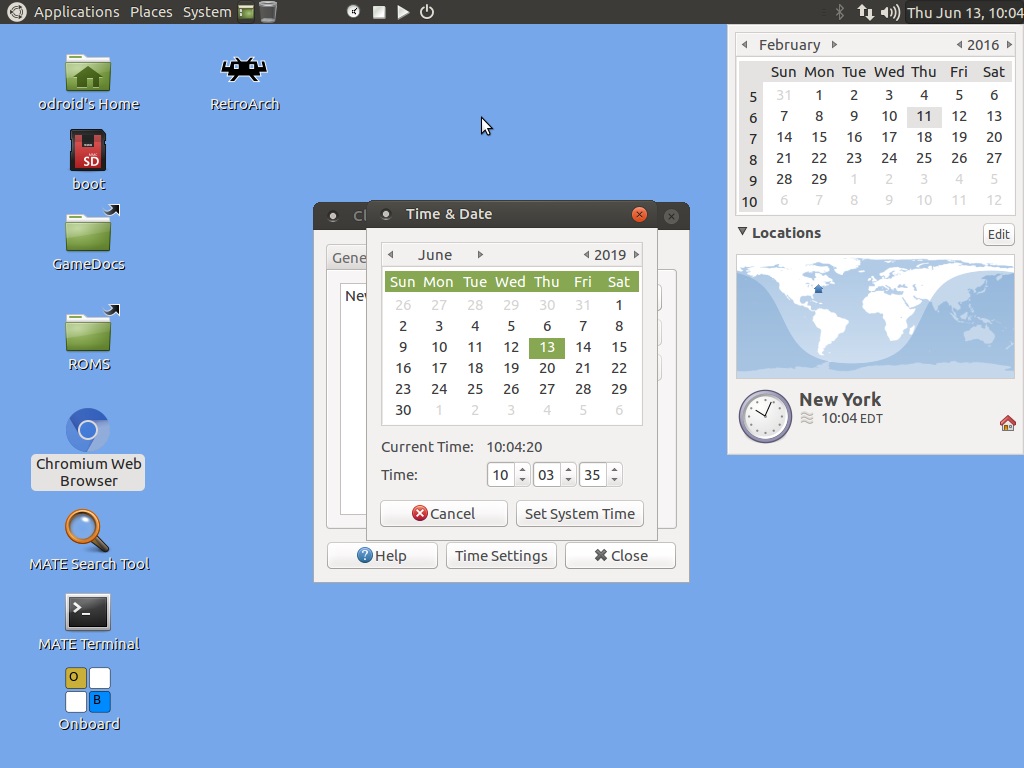
Task: Click the Set System Time button
Action: 580,513
